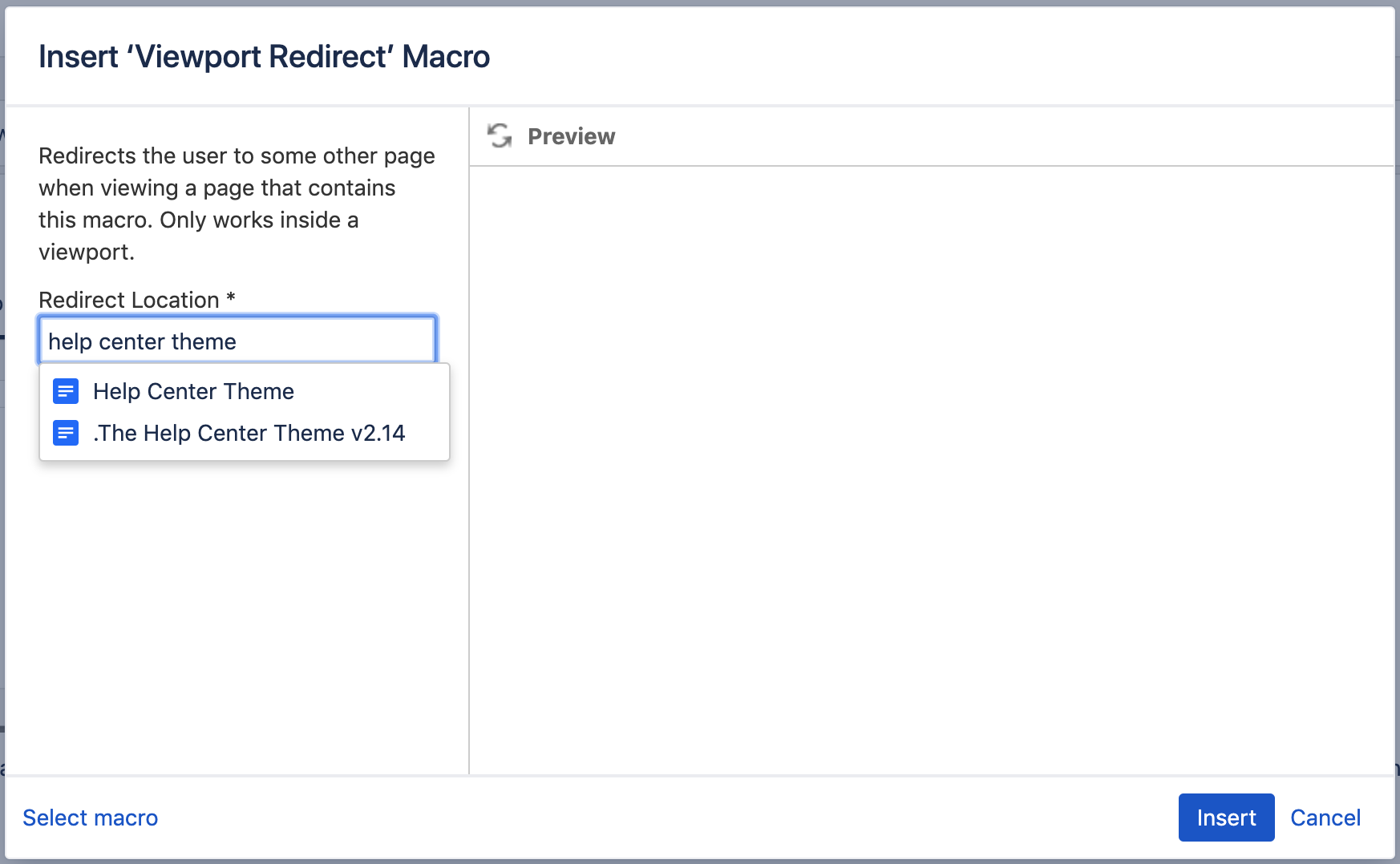Viewport: 1400px width, 864px height.
Task: Click the Redirect Location field label
Action: coord(129,300)
